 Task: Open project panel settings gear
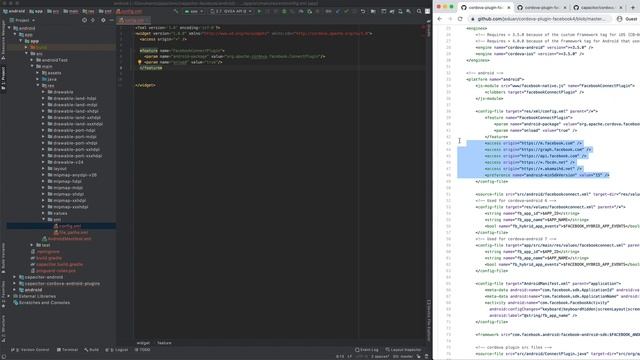(103, 20)
